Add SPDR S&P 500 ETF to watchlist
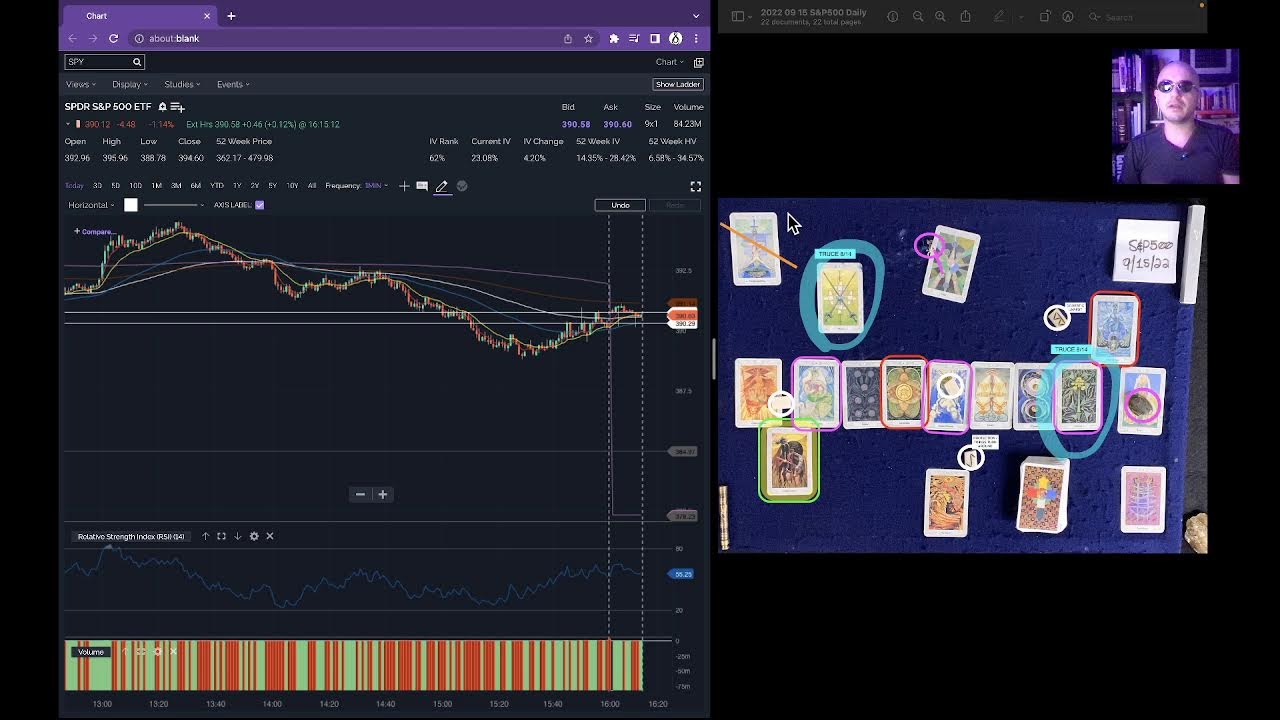Image resolution: width=1280 pixels, height=720 pixels. click(x=177, y=106)
